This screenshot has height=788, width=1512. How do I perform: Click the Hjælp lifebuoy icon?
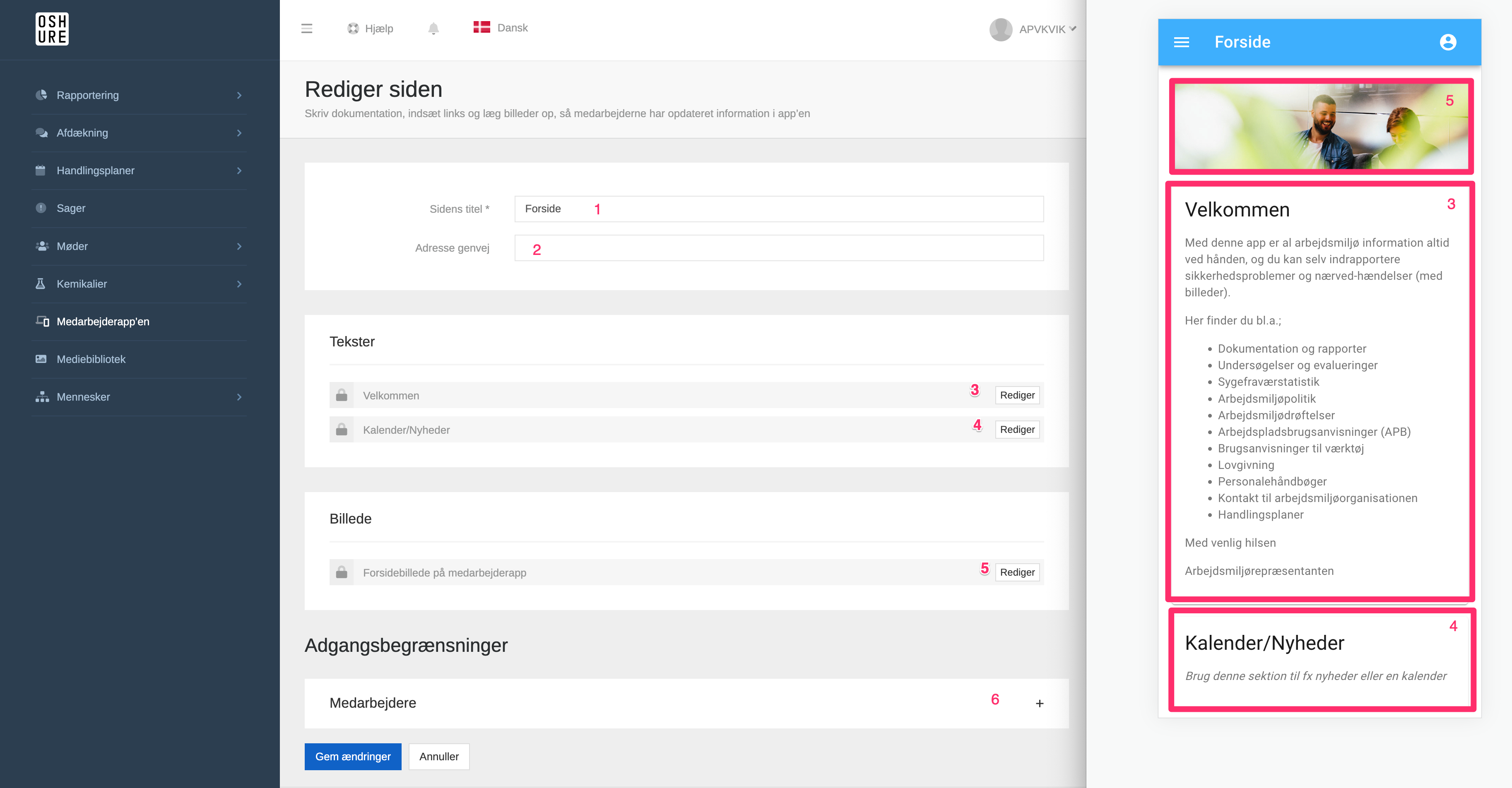click(x=353, y=29)
